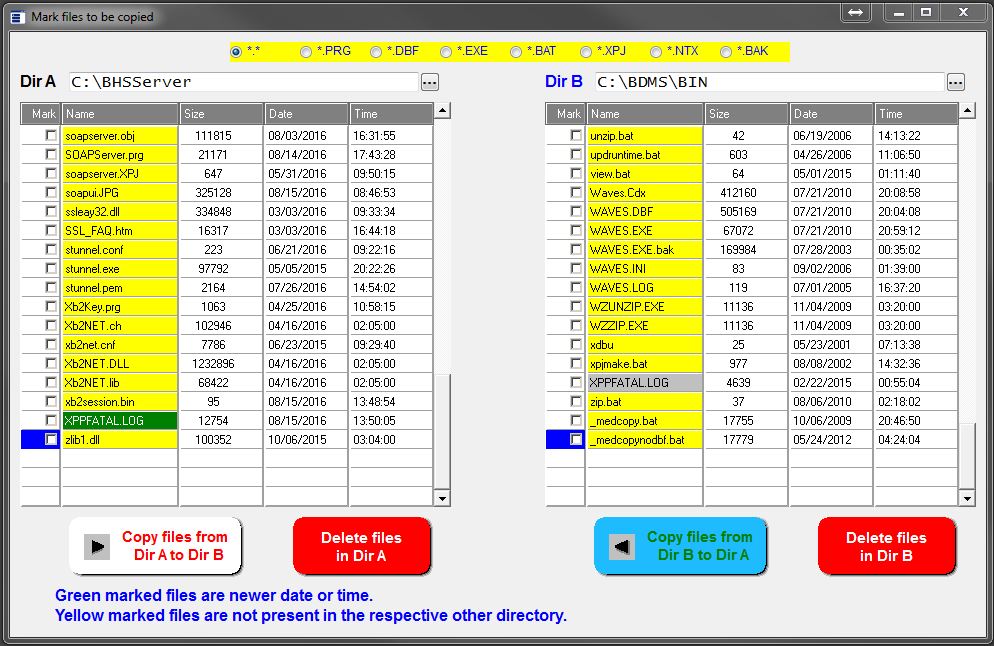994x646 pixels.
Task: Mark the XPPFATAL.LOG checkbox in Dir A
Action: [50, 421]
